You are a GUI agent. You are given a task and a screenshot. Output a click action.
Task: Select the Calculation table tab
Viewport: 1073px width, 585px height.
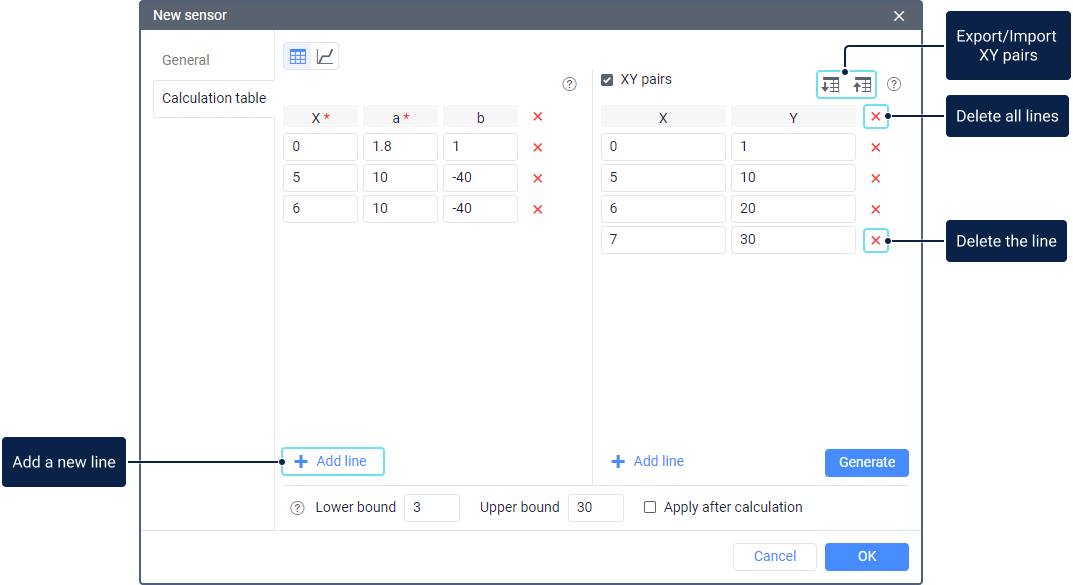point(214,98)
